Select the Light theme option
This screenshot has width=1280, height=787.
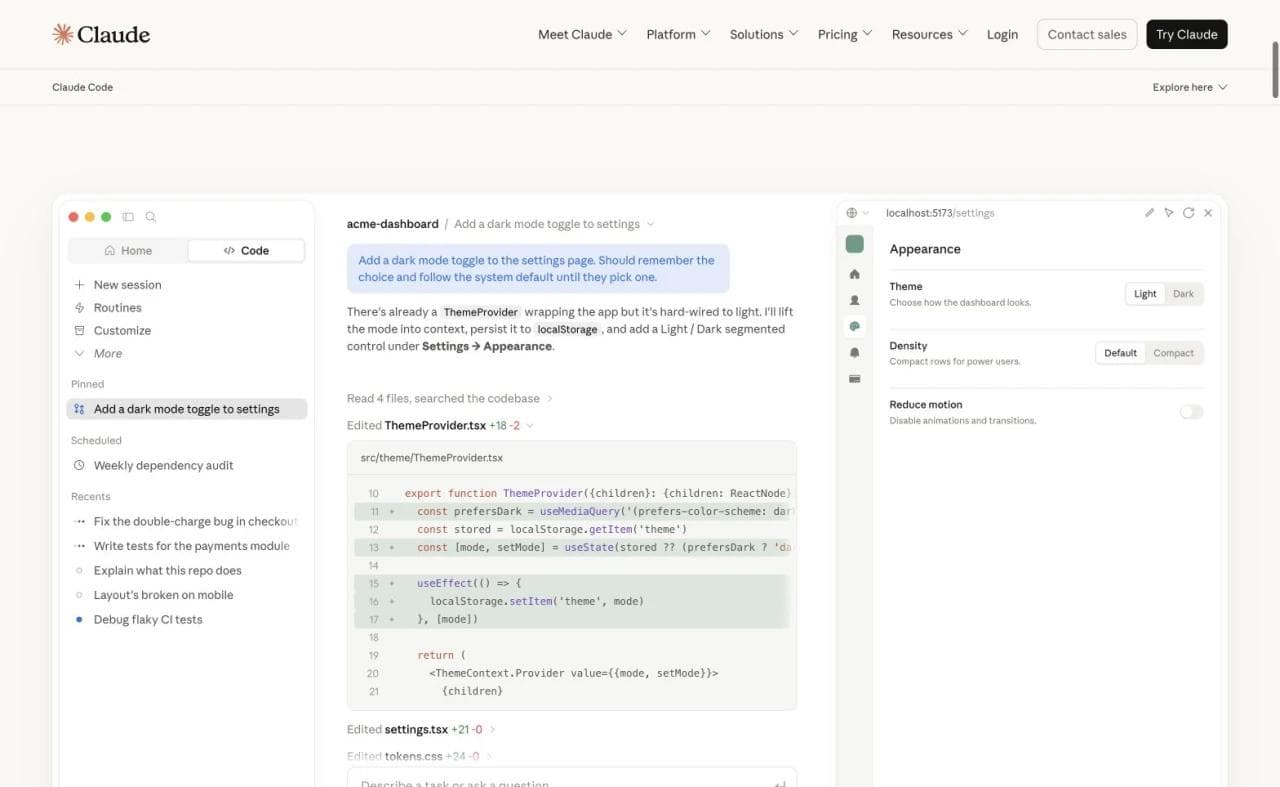coord(1145,294)
